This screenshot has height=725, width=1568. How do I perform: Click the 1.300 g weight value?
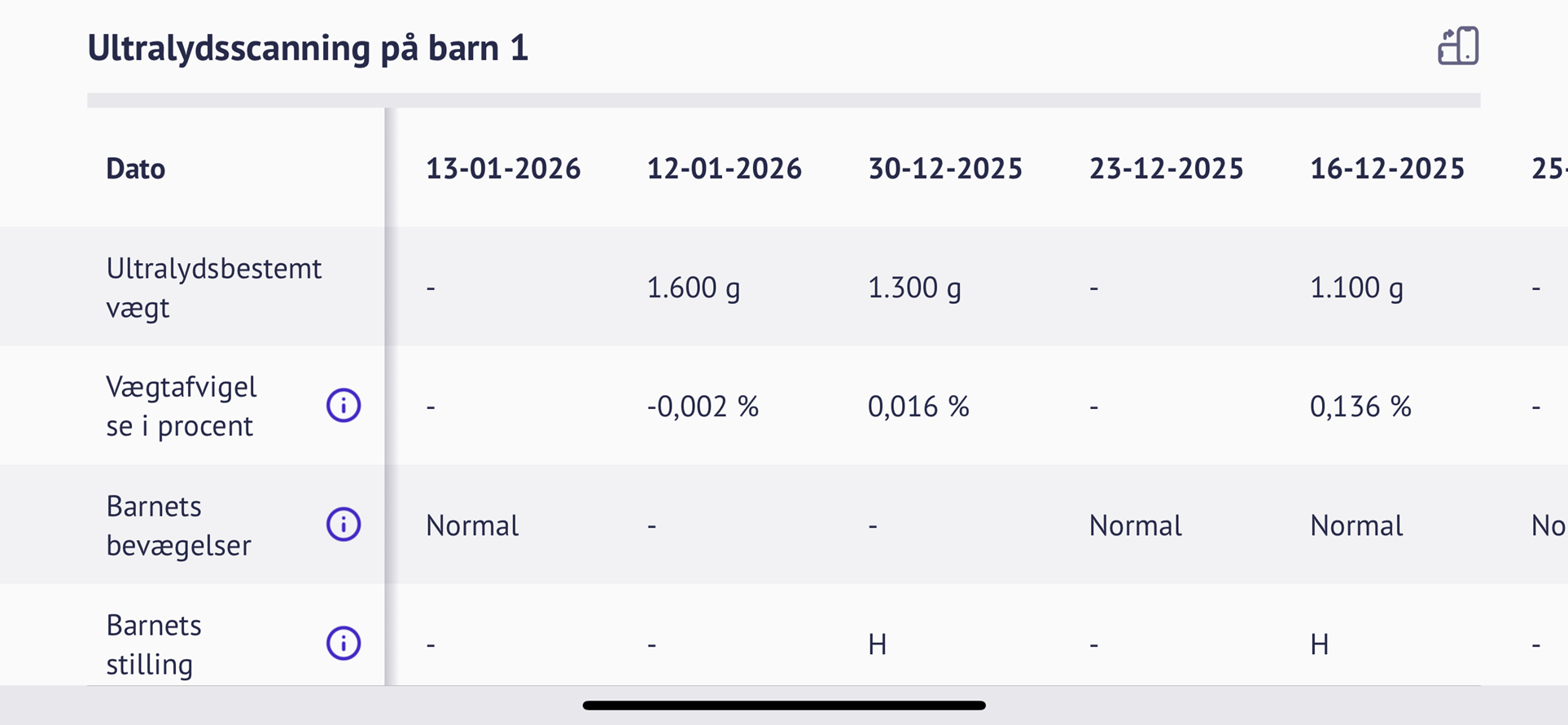(x=914, y=288)
